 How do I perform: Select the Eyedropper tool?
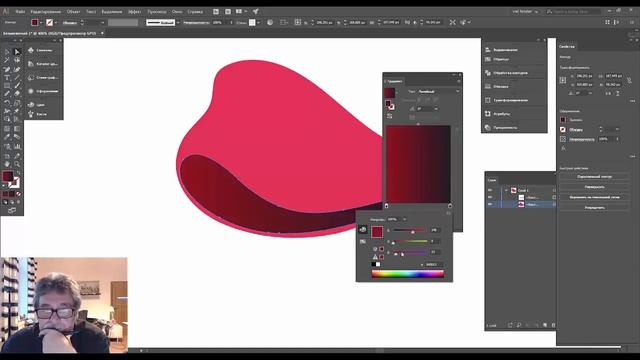7,137
